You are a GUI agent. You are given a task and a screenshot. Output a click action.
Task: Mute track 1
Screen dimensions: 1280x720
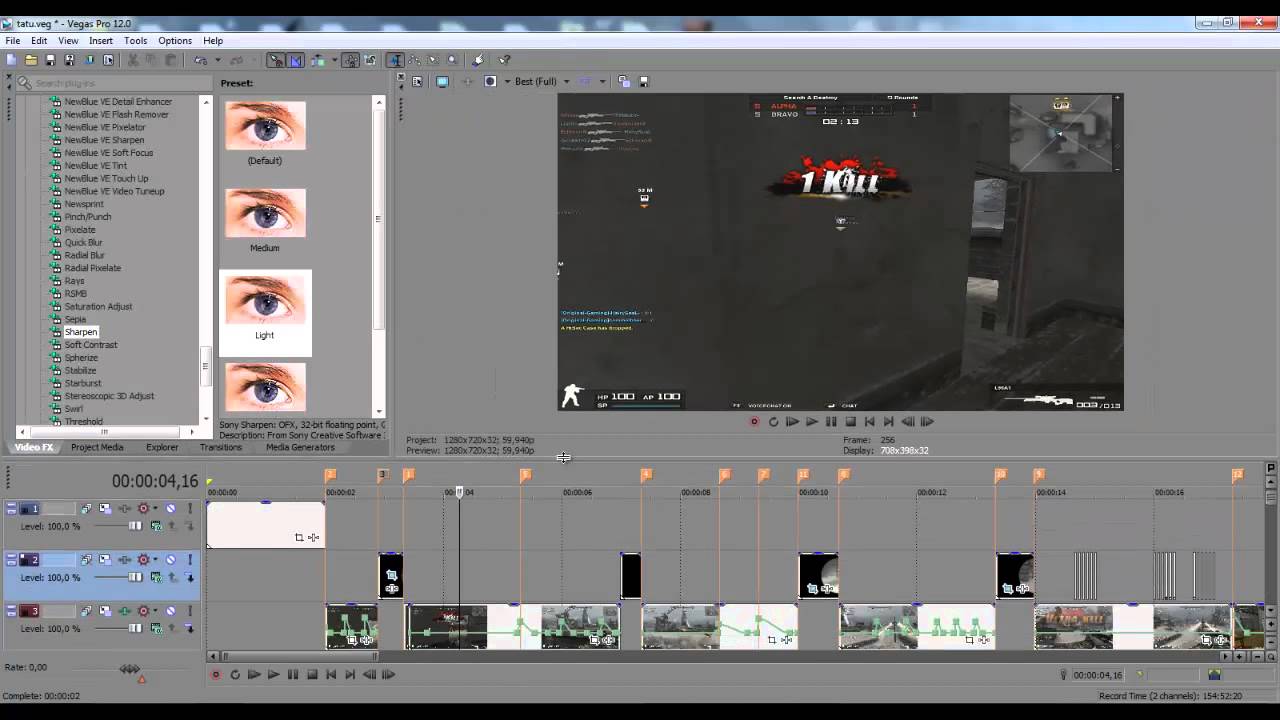point(171,508)
